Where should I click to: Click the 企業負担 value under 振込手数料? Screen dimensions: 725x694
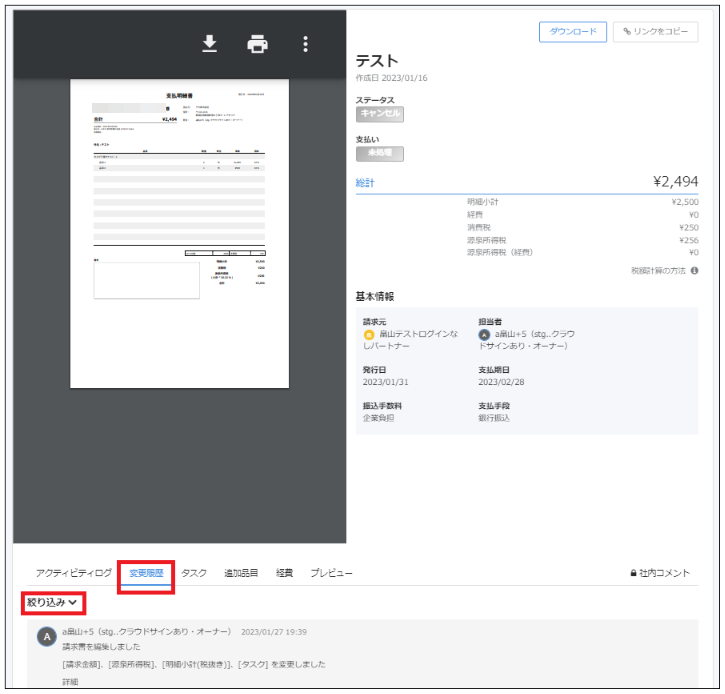coord(378,418)
